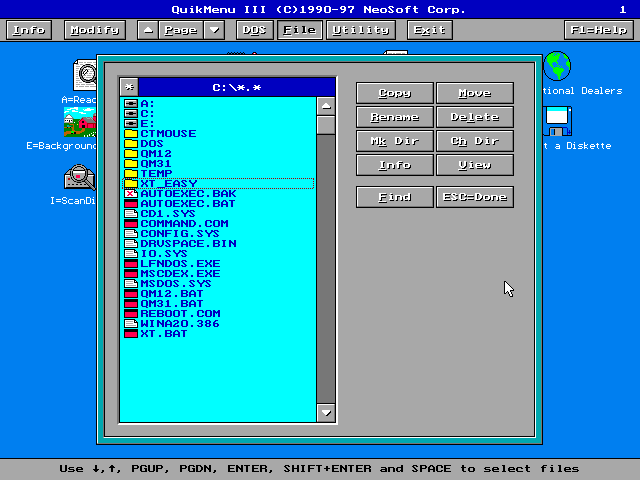This screenshot has height=480, width=640.
Task: Select the COMMAND.COM file name
Action: 184,224
